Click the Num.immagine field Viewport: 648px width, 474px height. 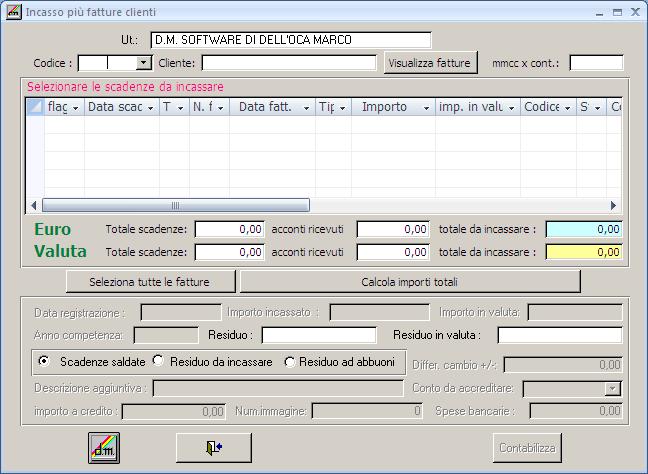[x=367, y=412]
